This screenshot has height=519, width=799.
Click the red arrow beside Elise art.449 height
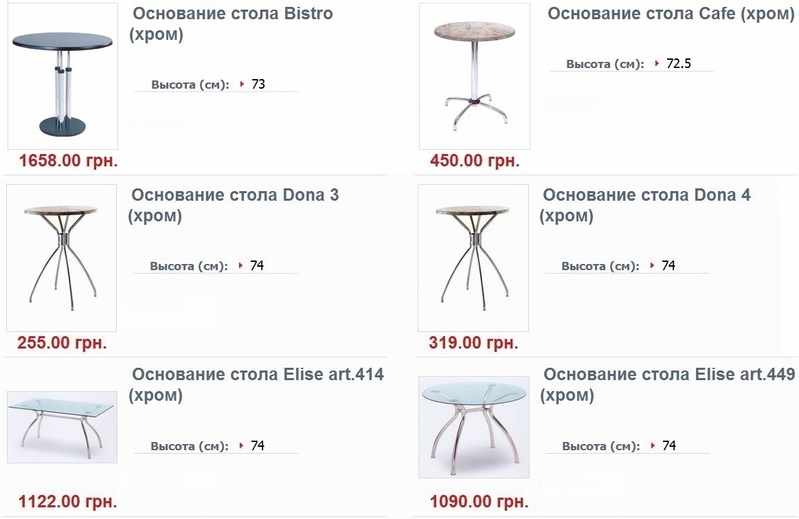tap(653, 446)
